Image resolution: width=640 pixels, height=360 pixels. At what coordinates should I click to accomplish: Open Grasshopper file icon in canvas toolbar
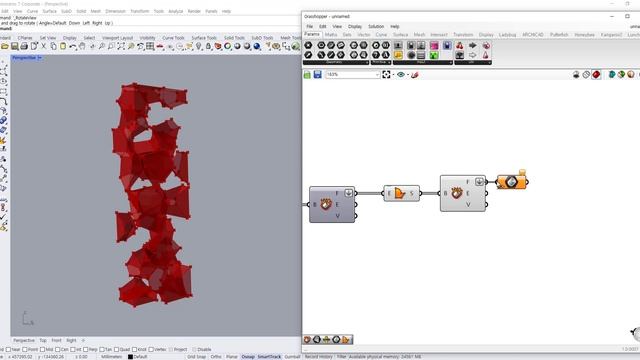[307, 75]
